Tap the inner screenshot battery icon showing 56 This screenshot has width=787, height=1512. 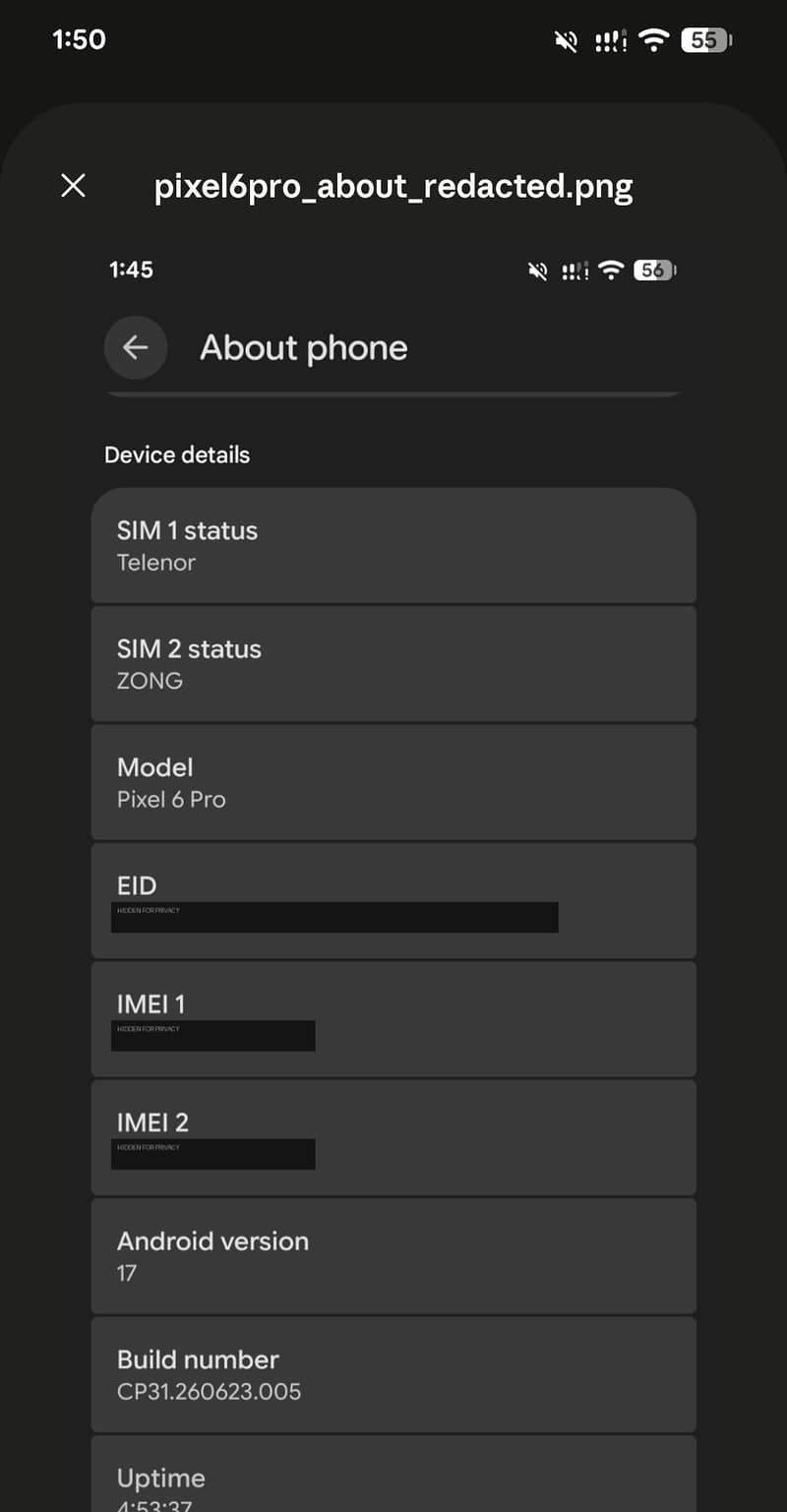[654, 271]
